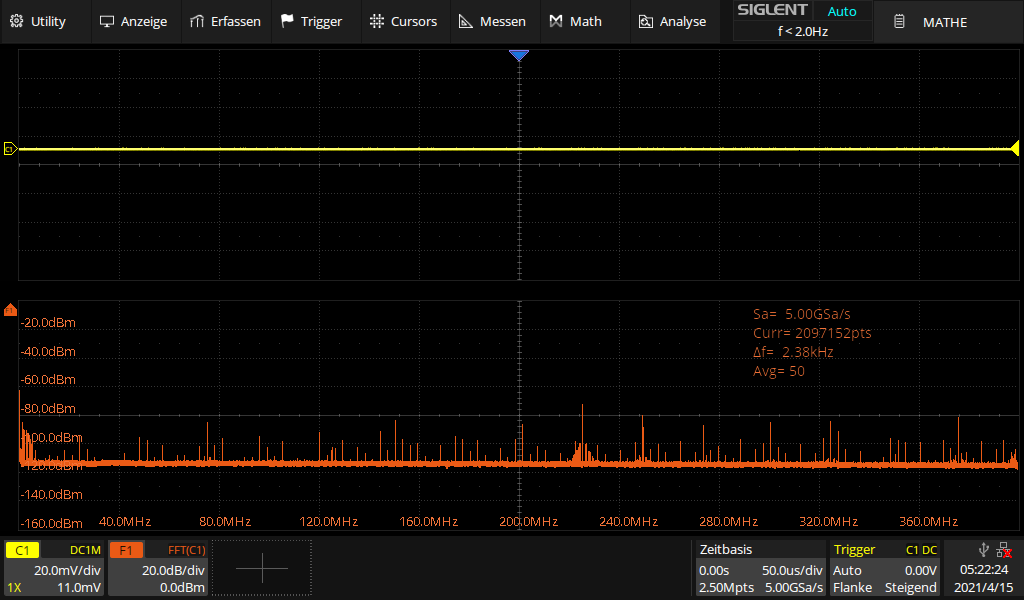
Task: Open the Math menu
Action: pos(575,22)
